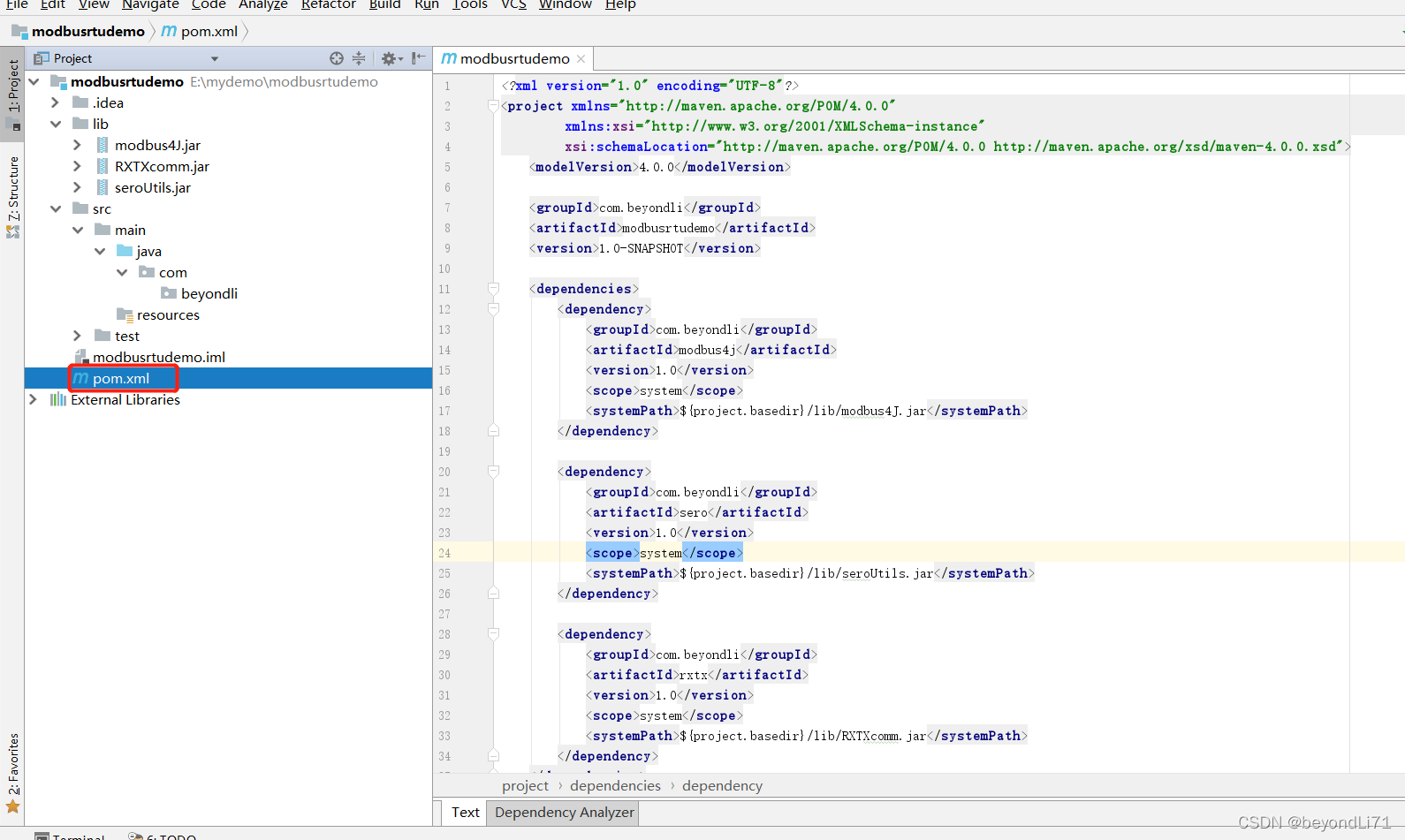This screenshot has width=1405, height=840.
Task: Collapse the lib folder
Action: (56, 124)
